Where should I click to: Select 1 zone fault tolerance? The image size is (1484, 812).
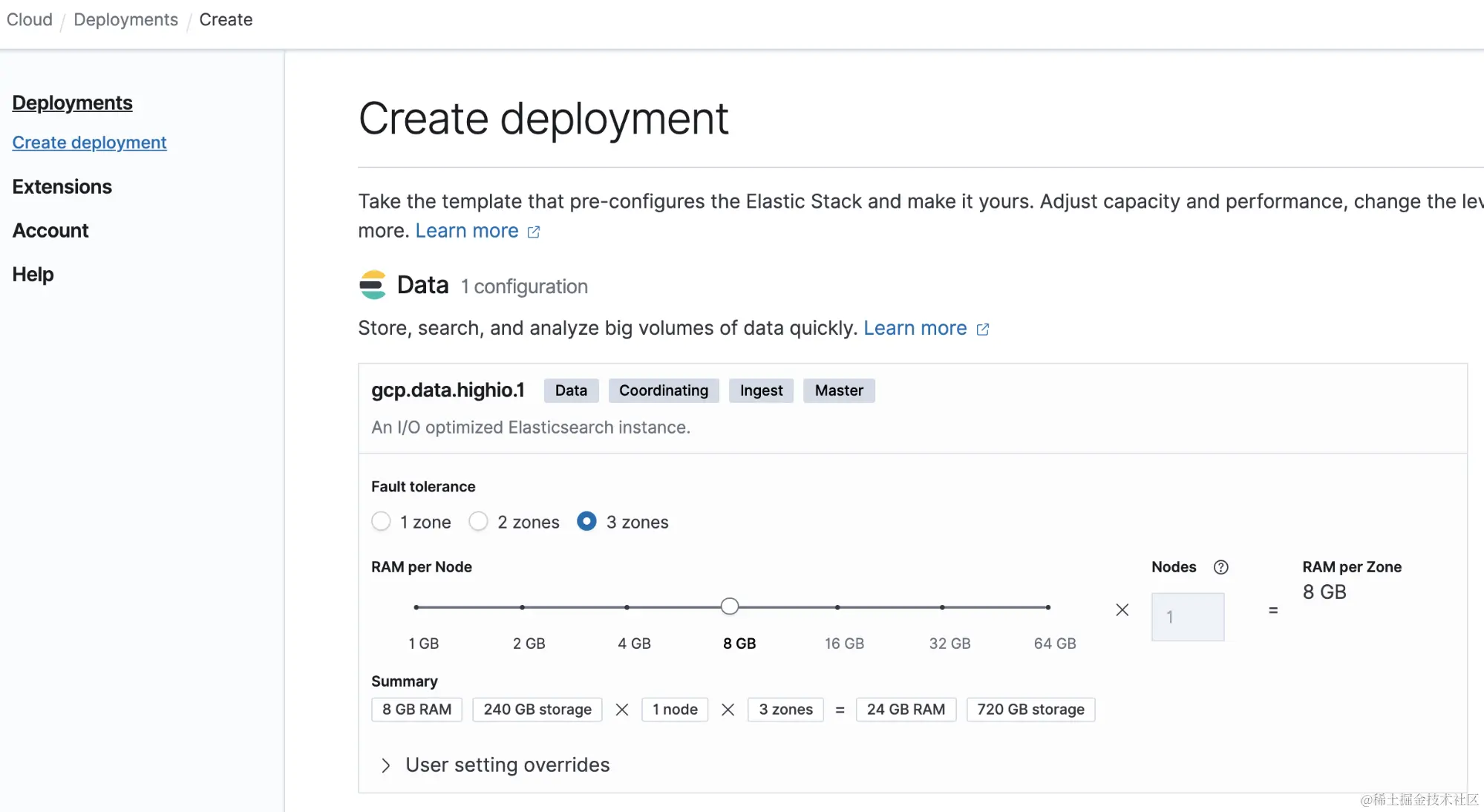(382, 522)
